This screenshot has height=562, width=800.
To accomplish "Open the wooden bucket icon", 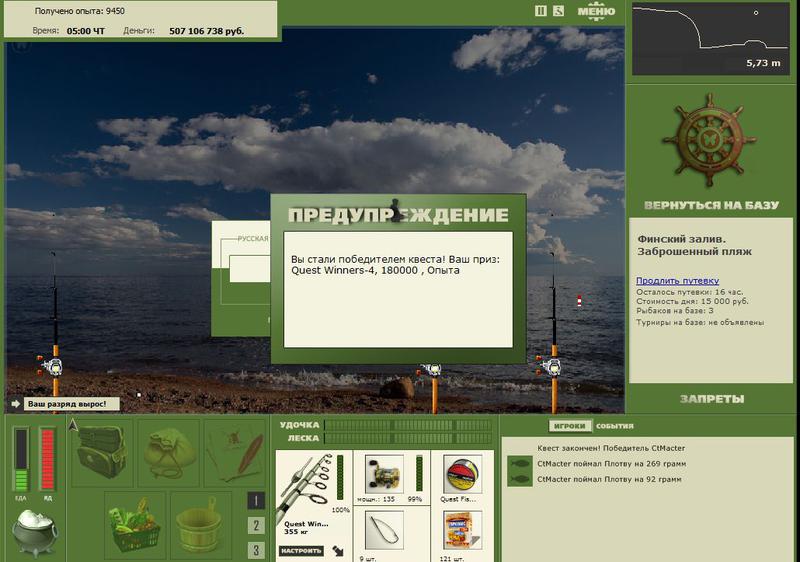I will point(200,525).
